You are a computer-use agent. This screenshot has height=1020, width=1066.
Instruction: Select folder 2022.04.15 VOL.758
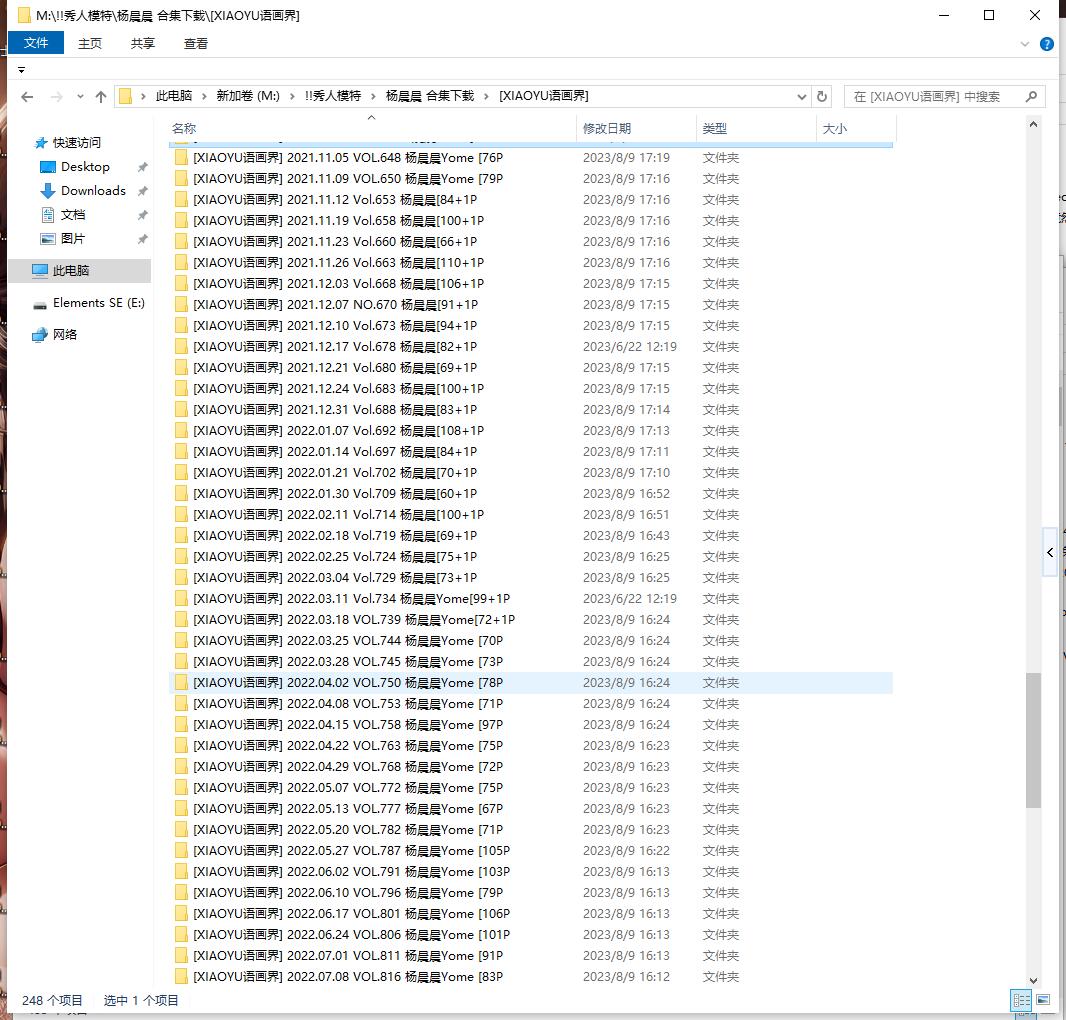tap(530, 725)
